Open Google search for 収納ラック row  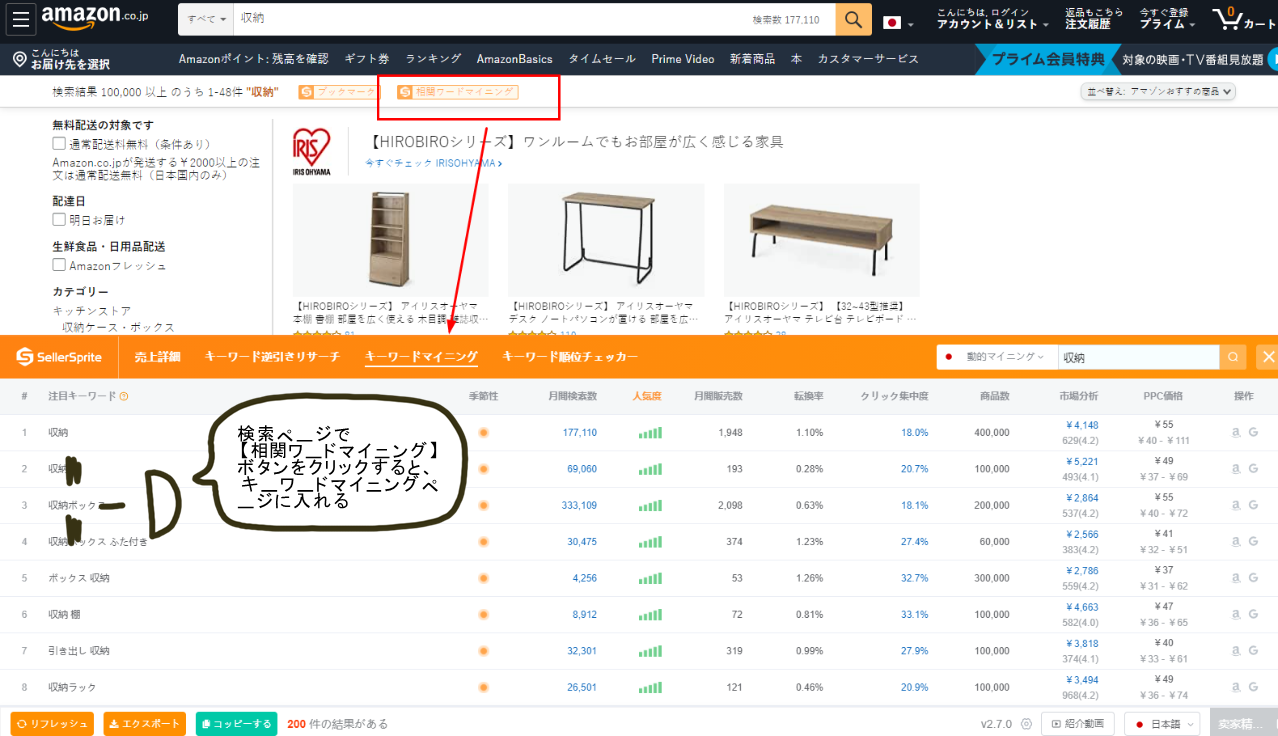[x=1253, y=687]
